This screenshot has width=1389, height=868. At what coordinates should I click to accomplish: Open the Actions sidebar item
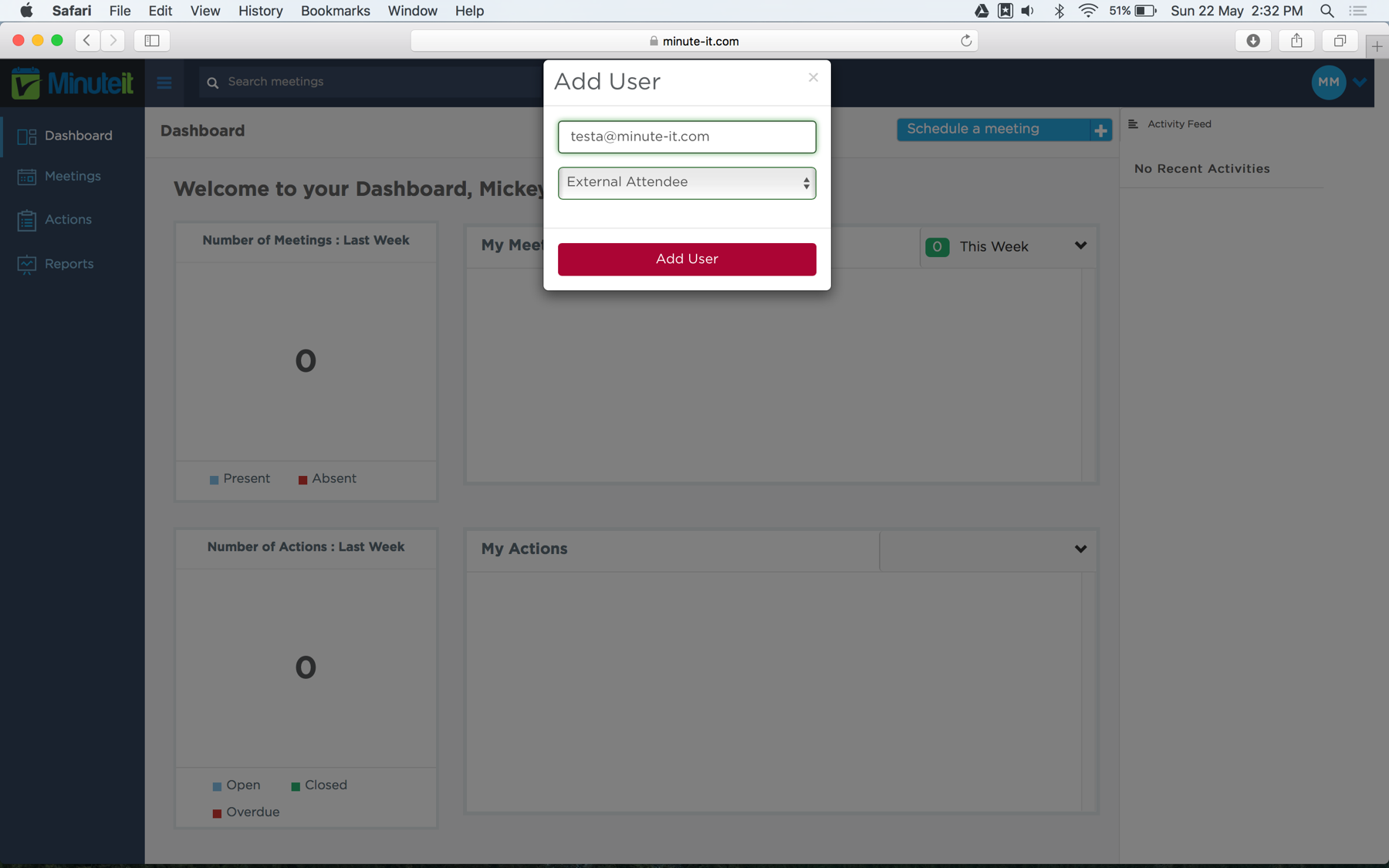[73, 220]
